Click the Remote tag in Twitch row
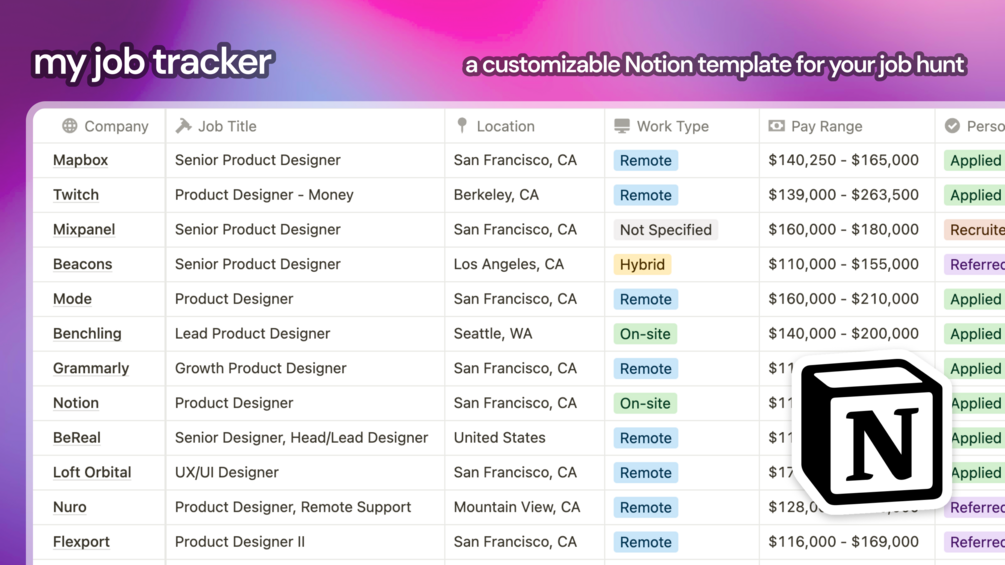 pos(645,195)
